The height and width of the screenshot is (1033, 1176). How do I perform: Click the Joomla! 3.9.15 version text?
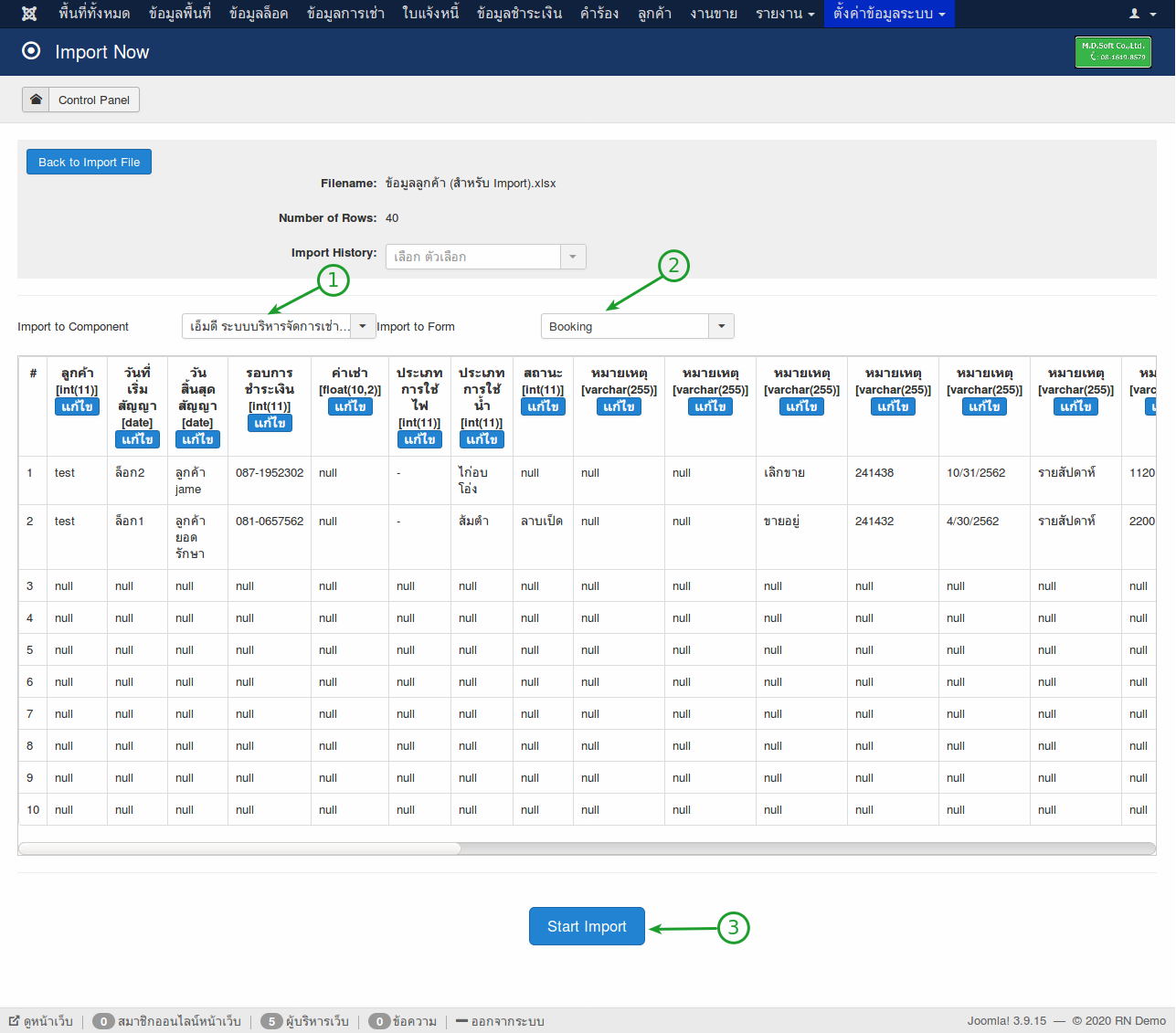click(1007, 1021)
